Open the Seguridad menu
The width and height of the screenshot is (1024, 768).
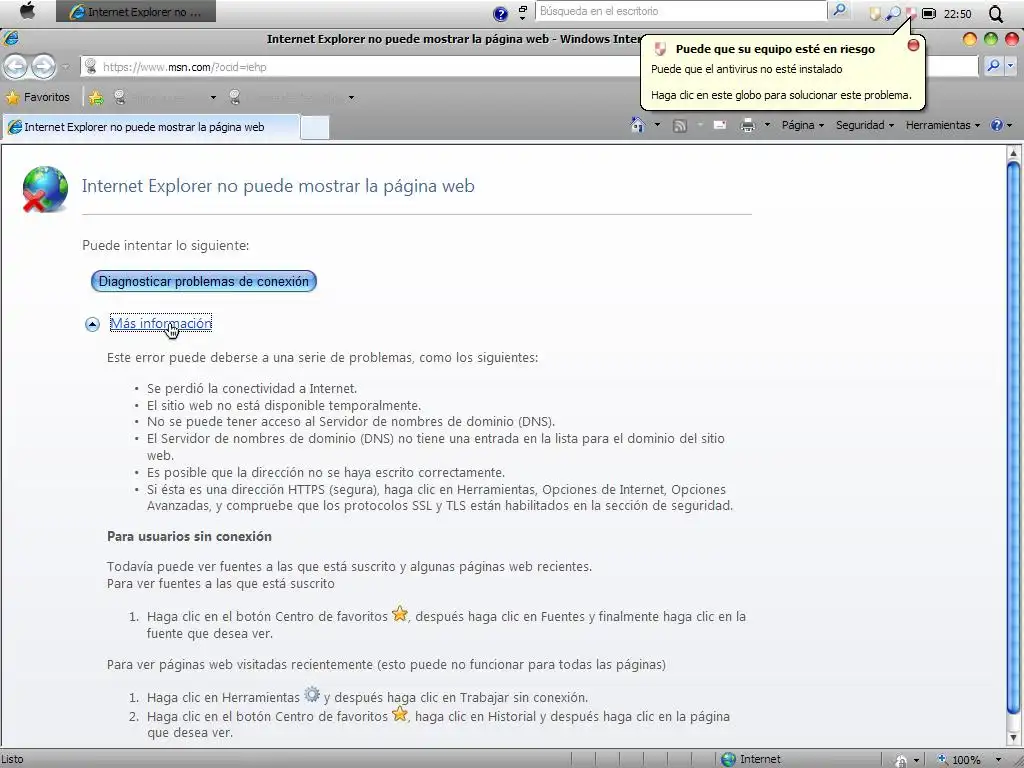point(865,125)
